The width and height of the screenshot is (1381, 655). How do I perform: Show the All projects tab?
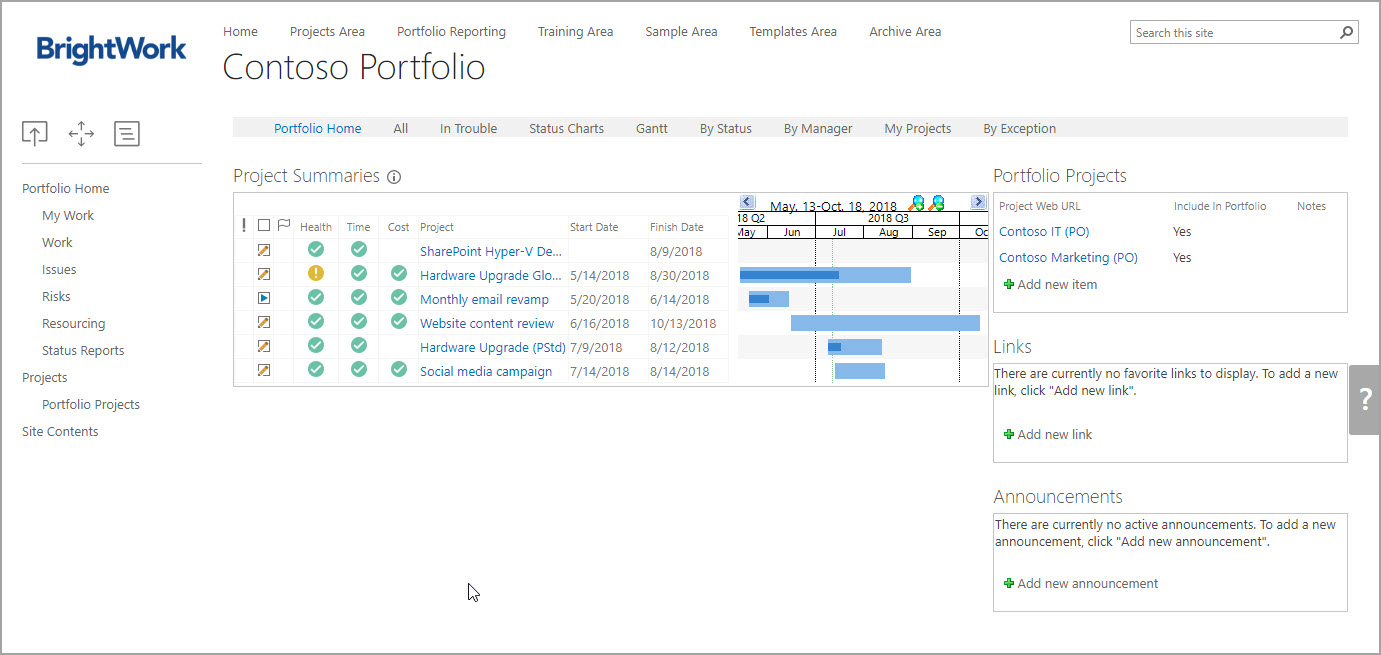point(401,128)
